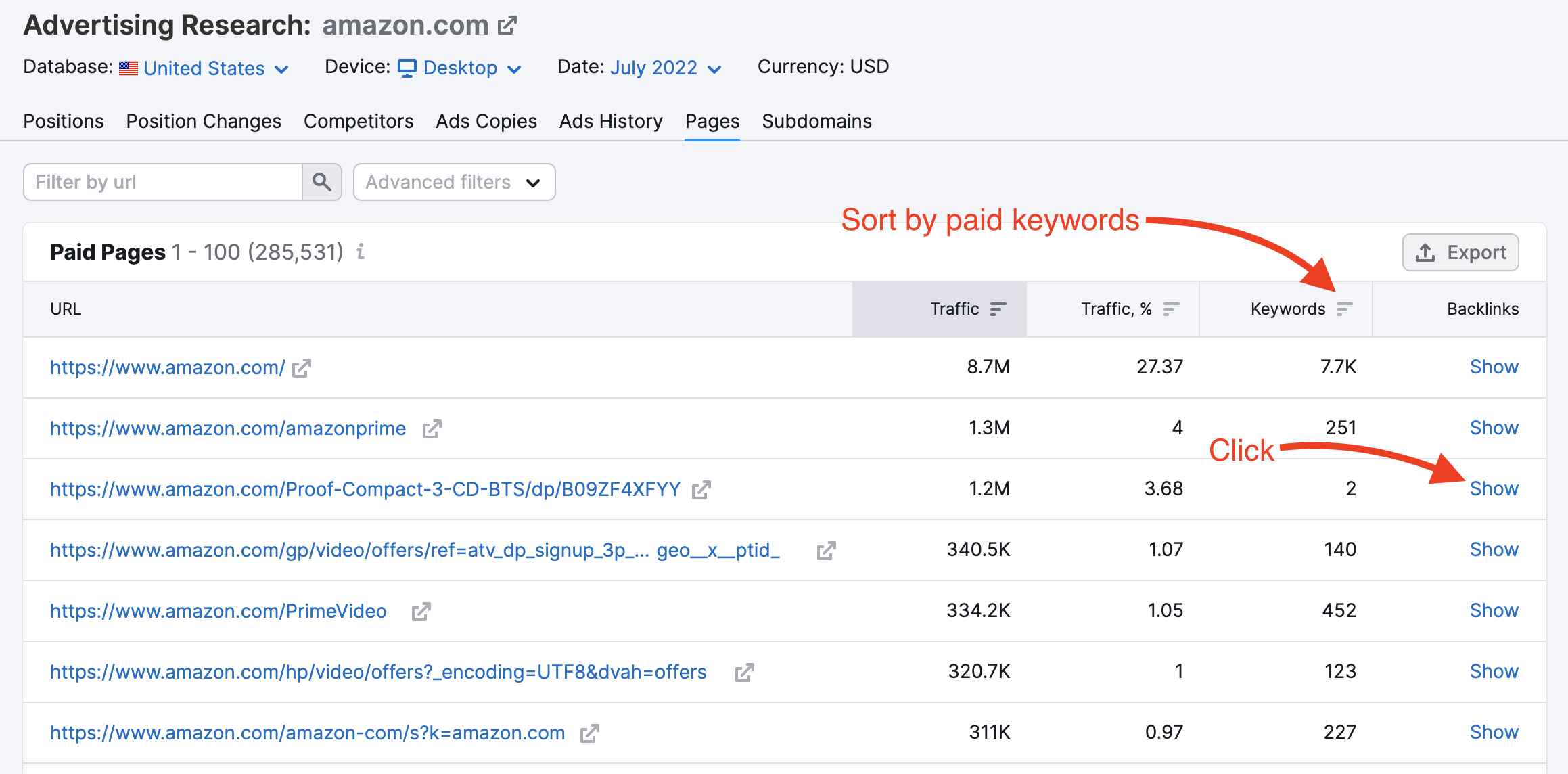The height and width of the screenshot is (774, 1568).
Task: Click traffic percent value 27.37
Action: click(1159, 367)
